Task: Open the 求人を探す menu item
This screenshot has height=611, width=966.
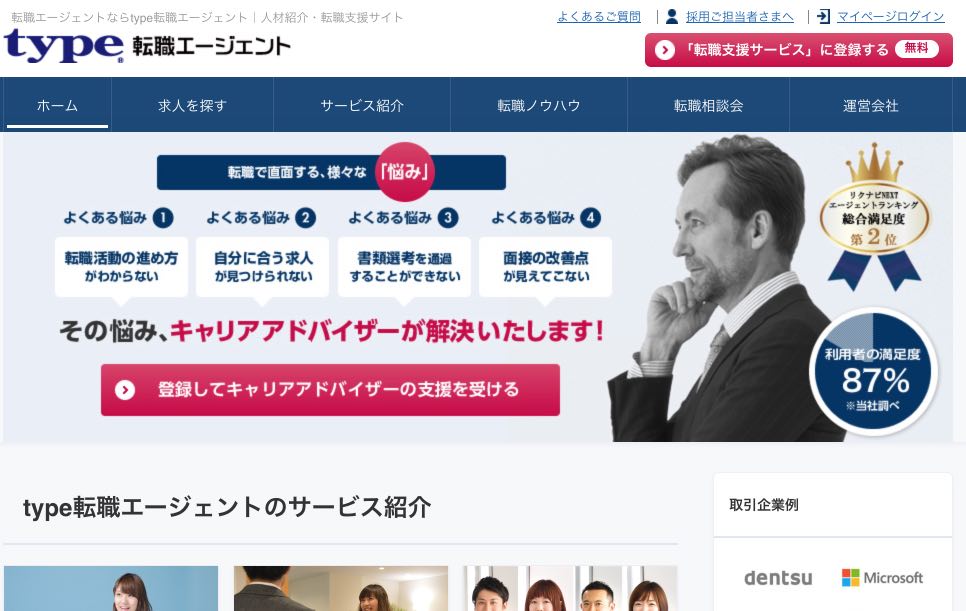Action: point(192,105)
